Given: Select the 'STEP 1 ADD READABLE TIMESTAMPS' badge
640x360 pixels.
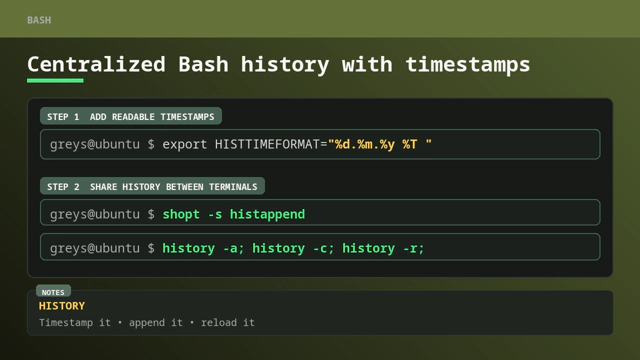Looking at the screenshot, I should click(x=131, y=116).
